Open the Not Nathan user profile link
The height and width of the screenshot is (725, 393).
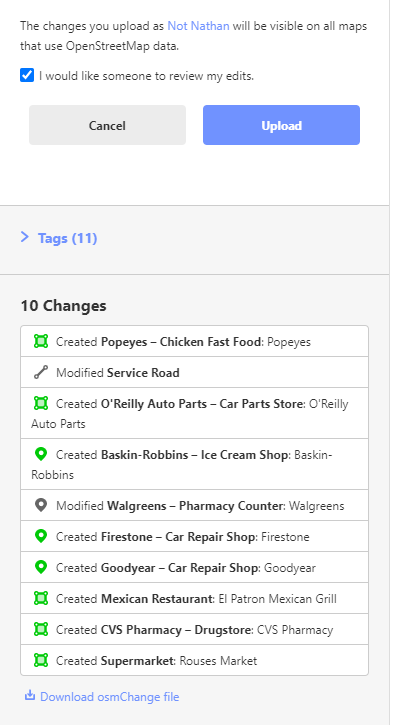click(x=198, y=26)
